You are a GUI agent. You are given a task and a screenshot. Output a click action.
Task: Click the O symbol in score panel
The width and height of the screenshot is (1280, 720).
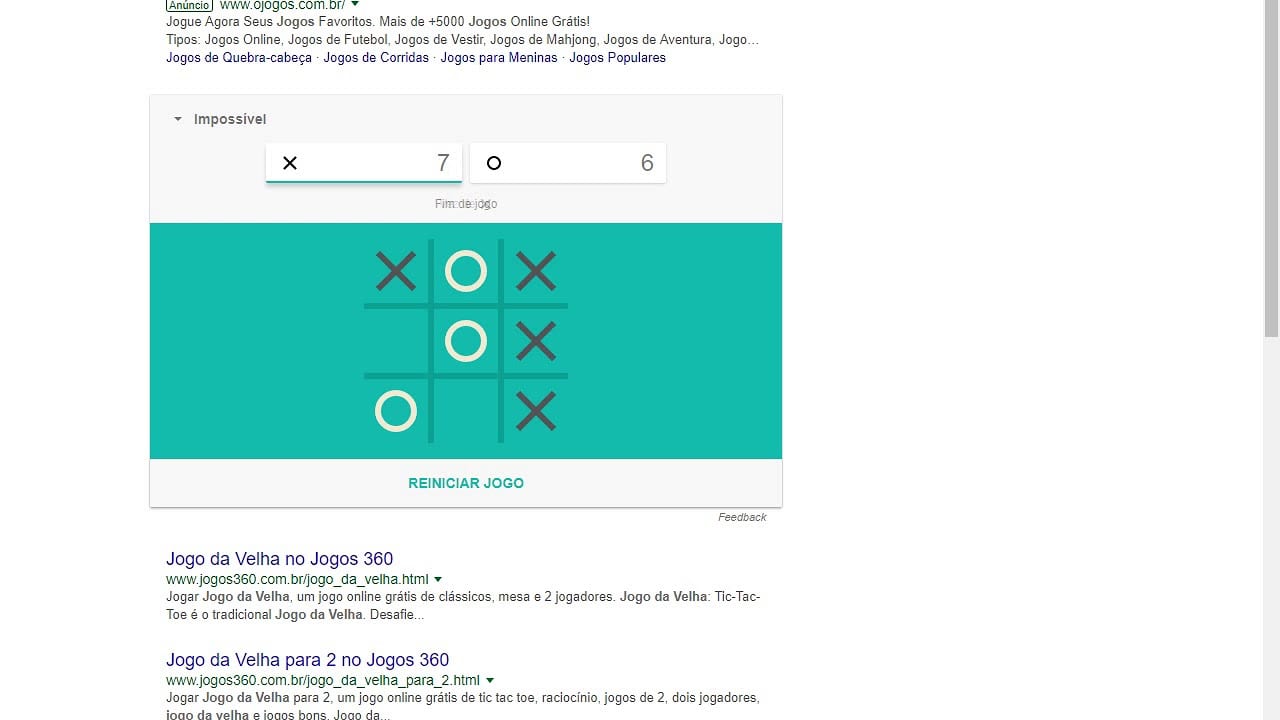click(x=494, y=163)
